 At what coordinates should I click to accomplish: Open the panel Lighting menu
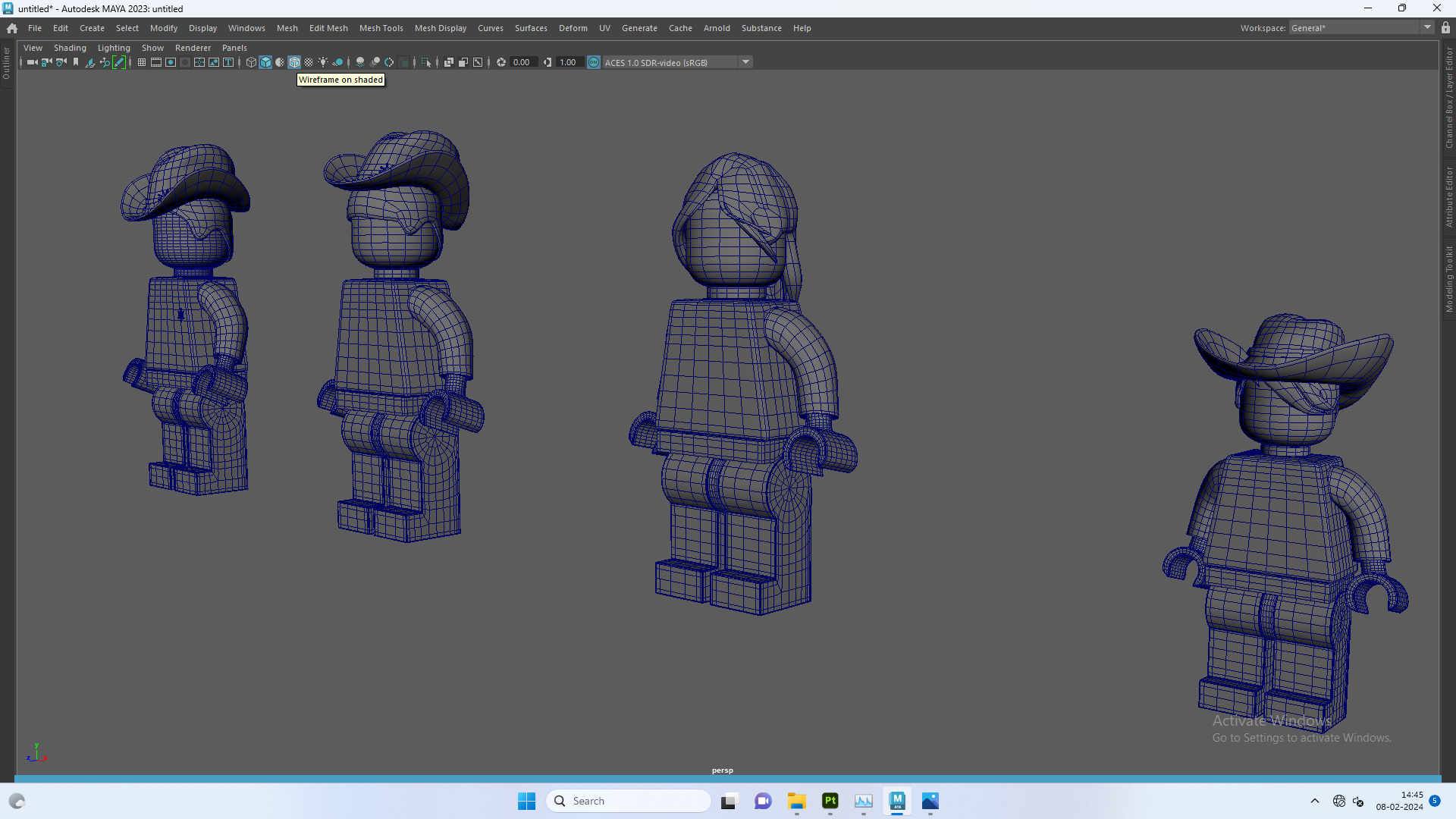(x=114, y=48)
